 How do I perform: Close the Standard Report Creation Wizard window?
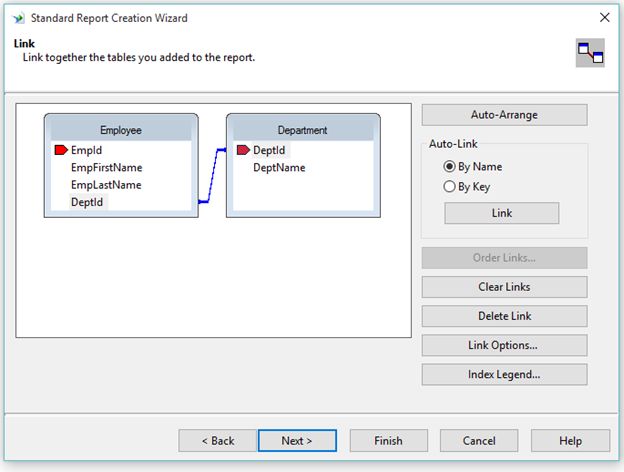(604, 17)
